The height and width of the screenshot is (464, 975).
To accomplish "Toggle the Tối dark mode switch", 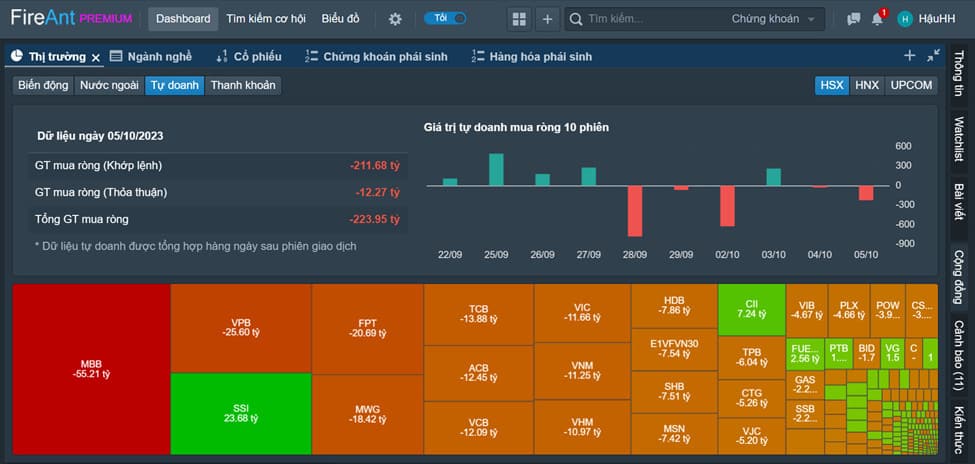I will (445, 18).
